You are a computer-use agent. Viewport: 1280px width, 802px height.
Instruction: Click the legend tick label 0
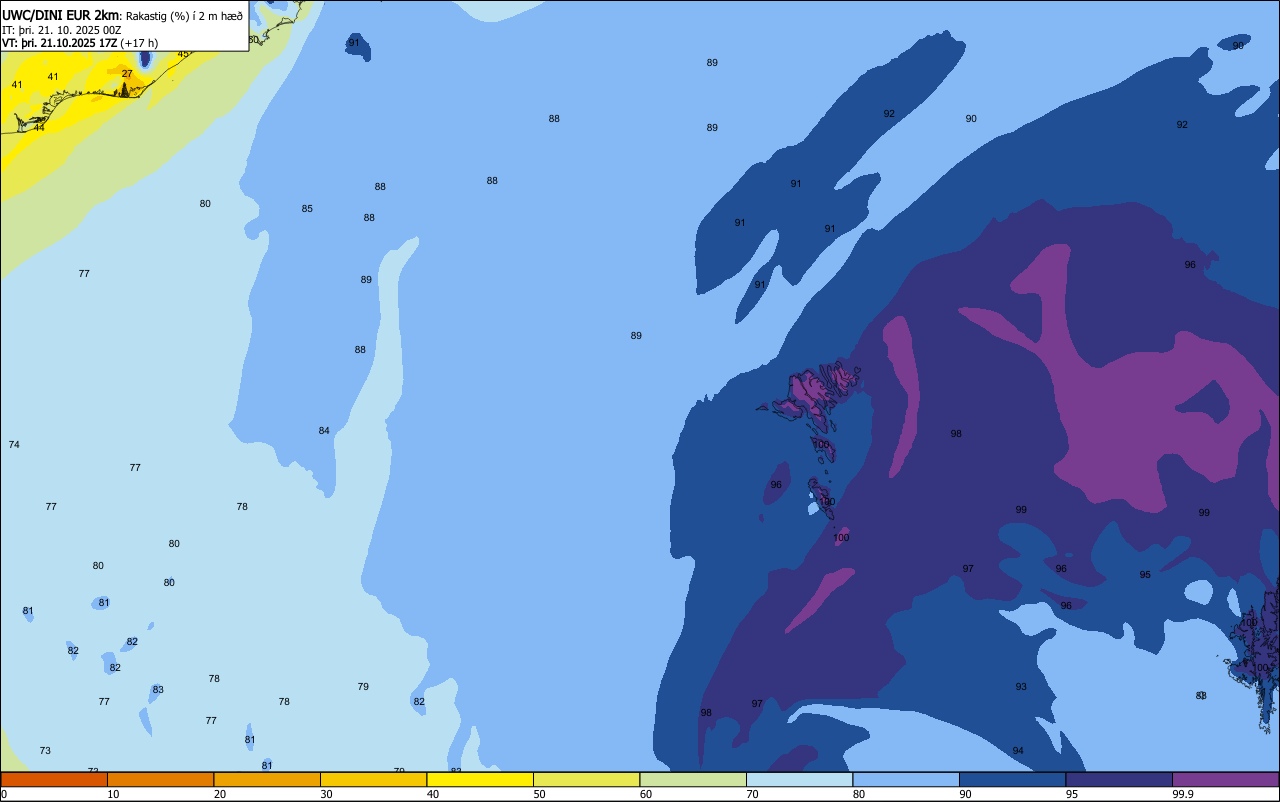(4, 794)
